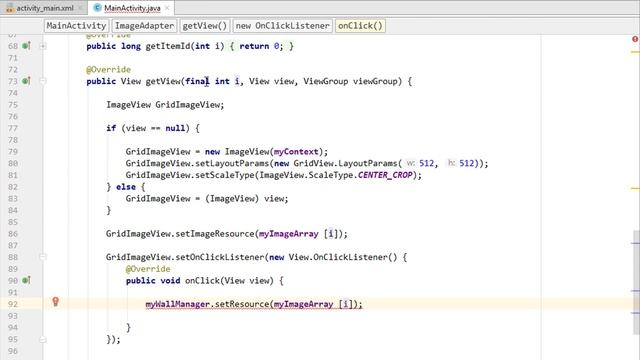Click fold end marker on line 95
Image resolution: width=640 pixels, height=360 pixels.
(x=43, y=340)
